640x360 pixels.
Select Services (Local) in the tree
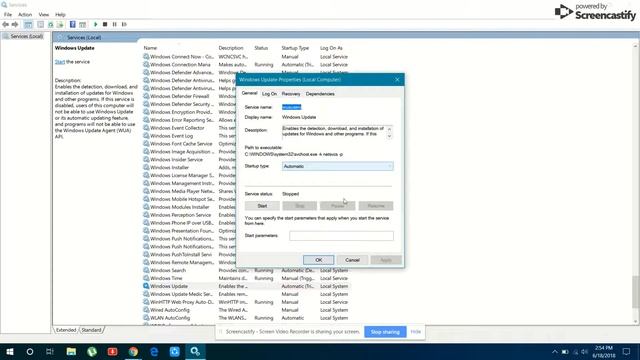click(x=26, y=36)
